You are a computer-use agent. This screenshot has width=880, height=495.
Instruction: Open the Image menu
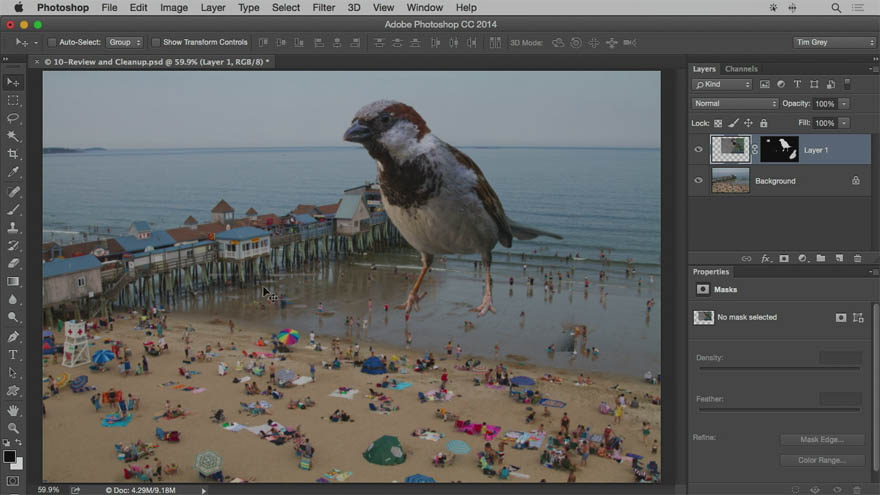click(x=174, y=8)
